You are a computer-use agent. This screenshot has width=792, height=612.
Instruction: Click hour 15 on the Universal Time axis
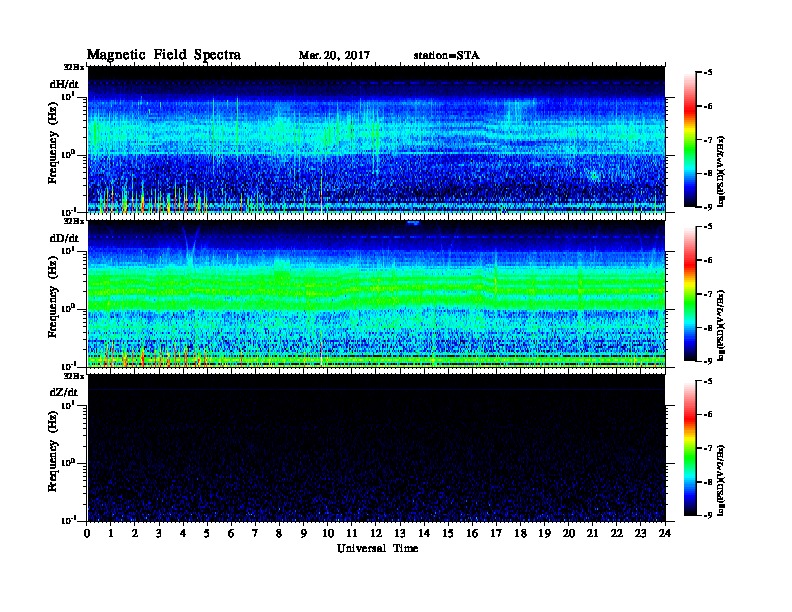[x=448, y=533]
